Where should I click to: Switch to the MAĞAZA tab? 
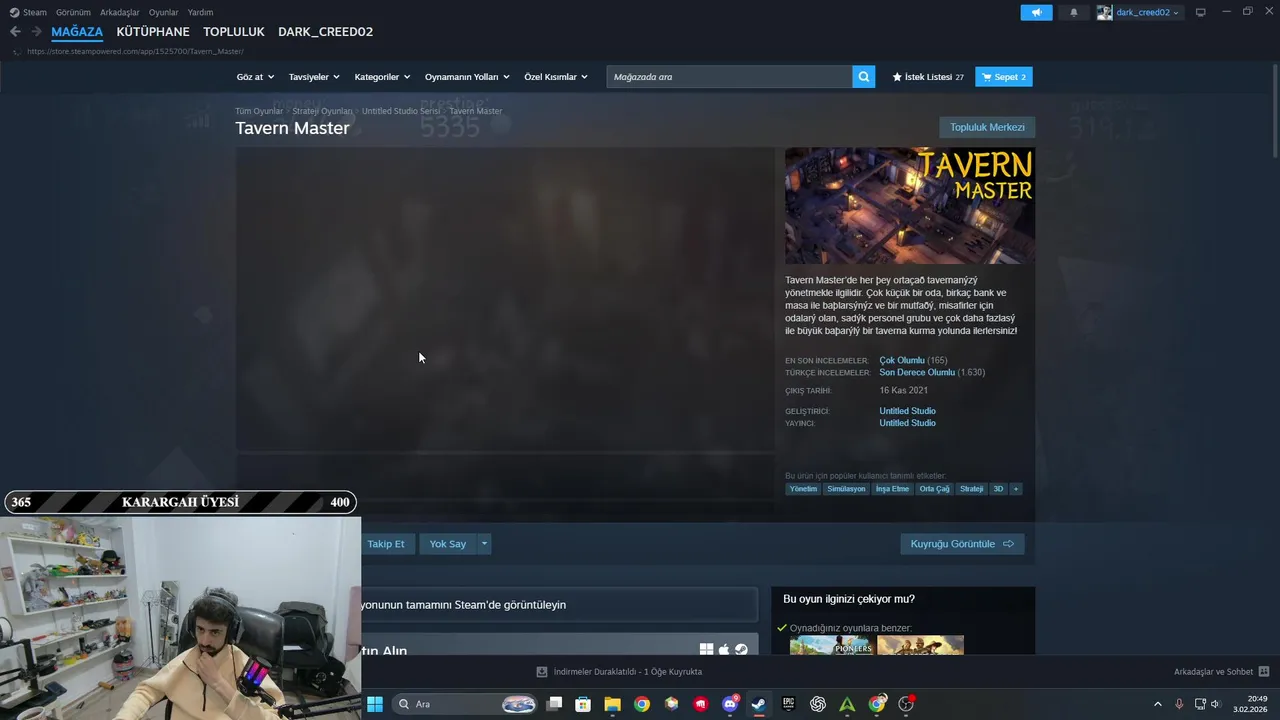point(77,32)
